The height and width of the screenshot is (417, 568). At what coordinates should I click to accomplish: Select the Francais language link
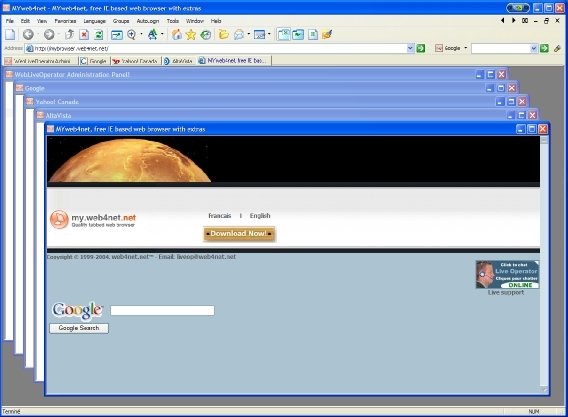click(220, 216)
